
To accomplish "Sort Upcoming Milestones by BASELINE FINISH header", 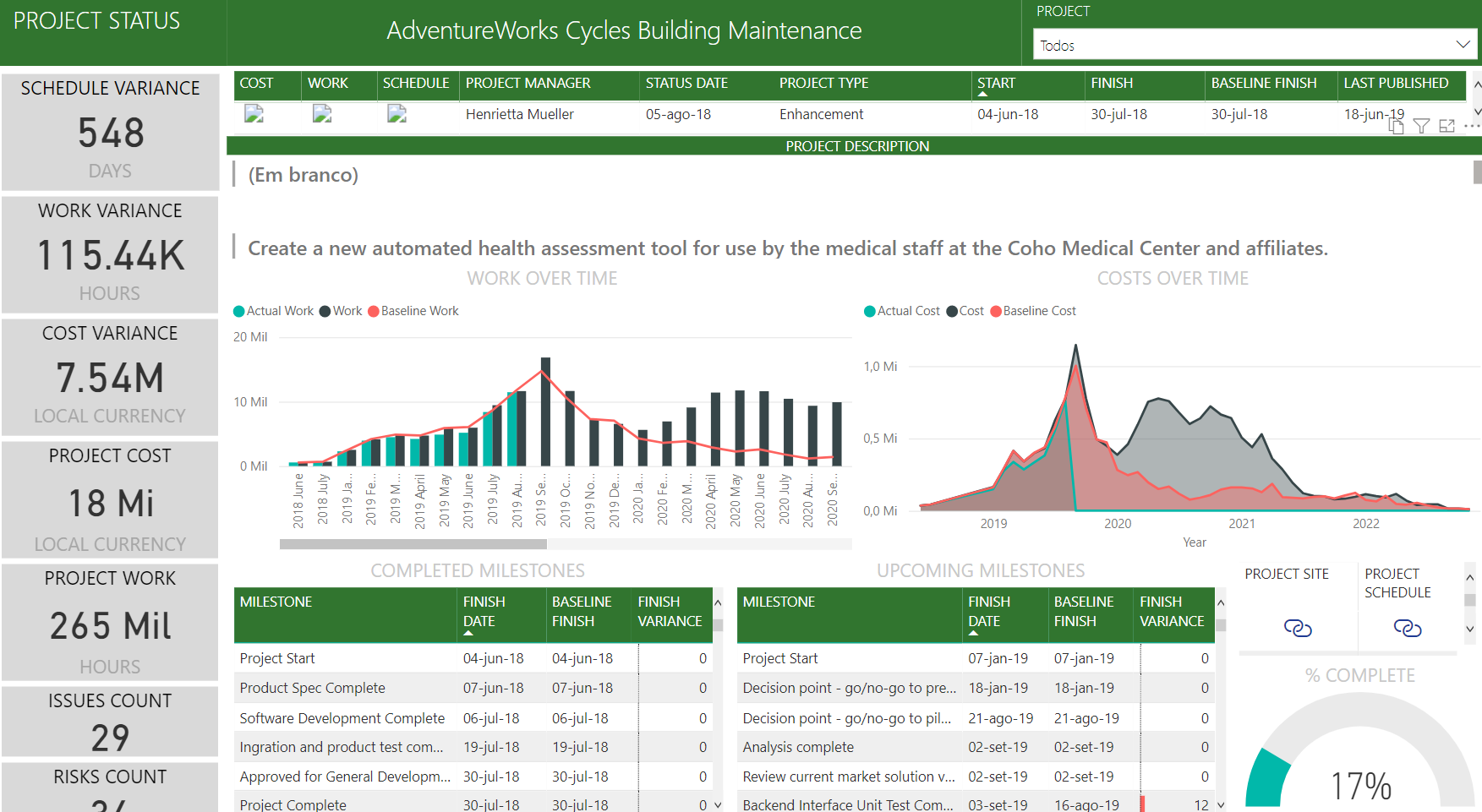I will coord(1084,611).
